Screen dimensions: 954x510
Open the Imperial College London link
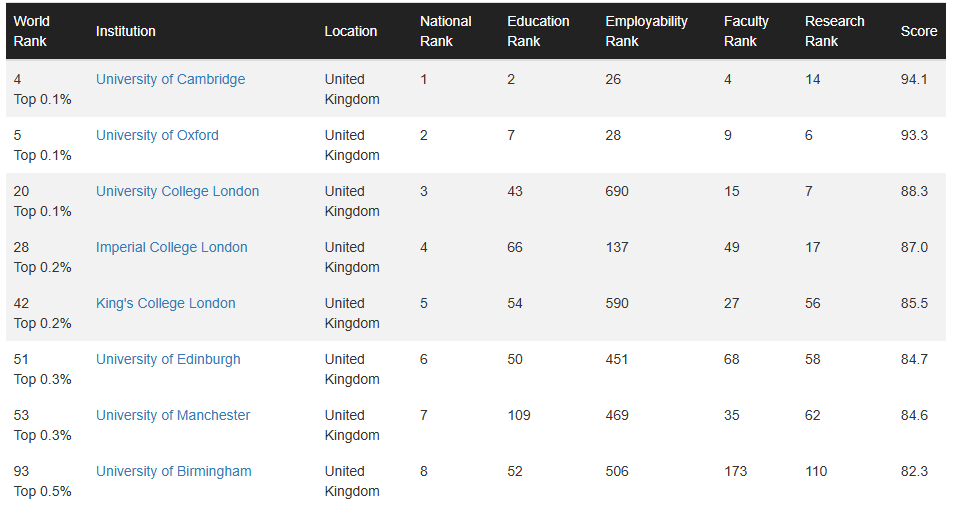coord(171,248)
